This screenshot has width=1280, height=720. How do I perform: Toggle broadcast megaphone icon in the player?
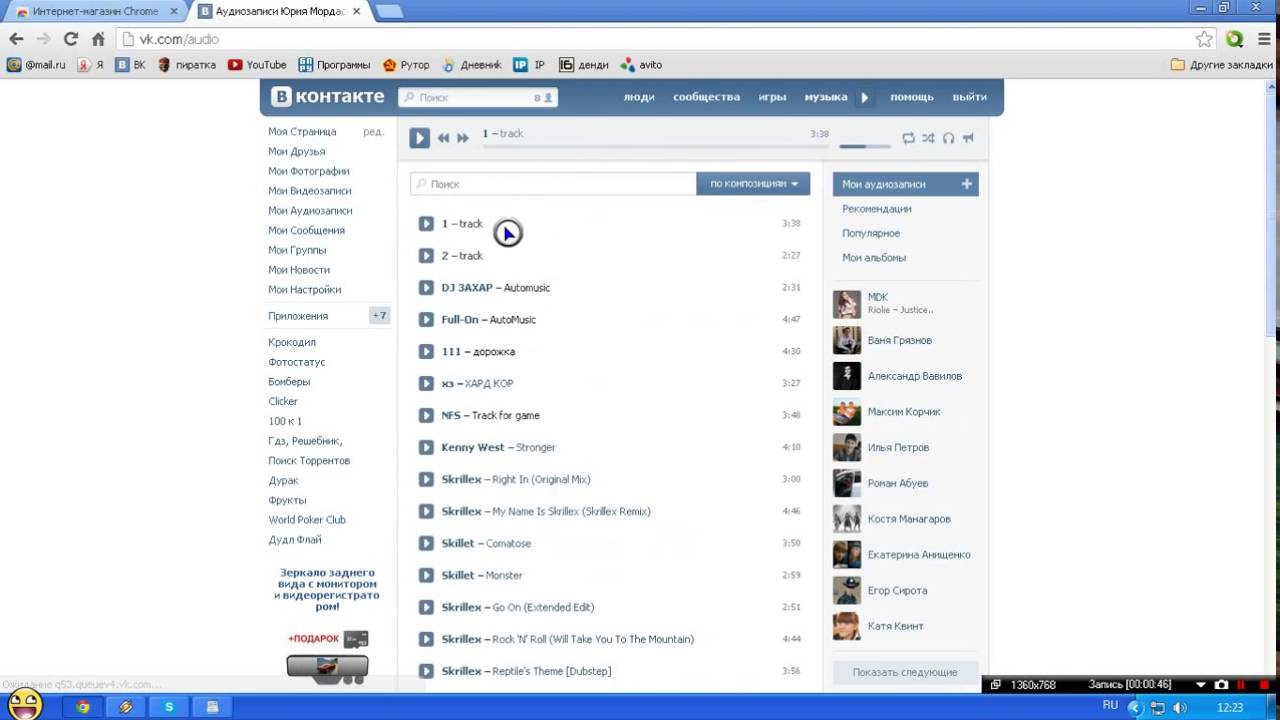click(x=968, y=138)
